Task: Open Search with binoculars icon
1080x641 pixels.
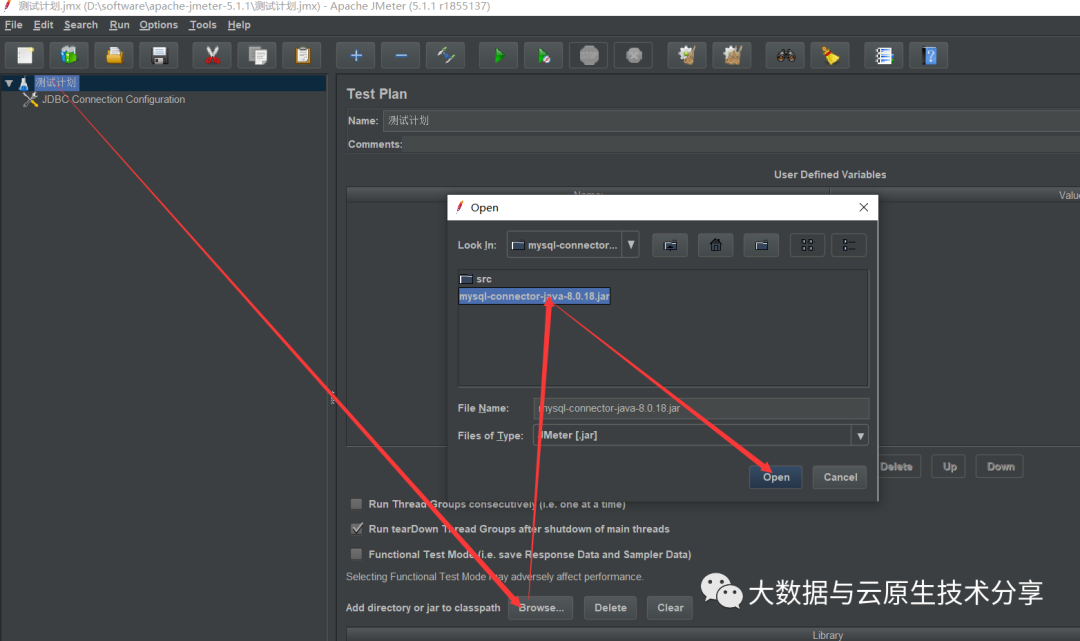Action: (785, 56)
